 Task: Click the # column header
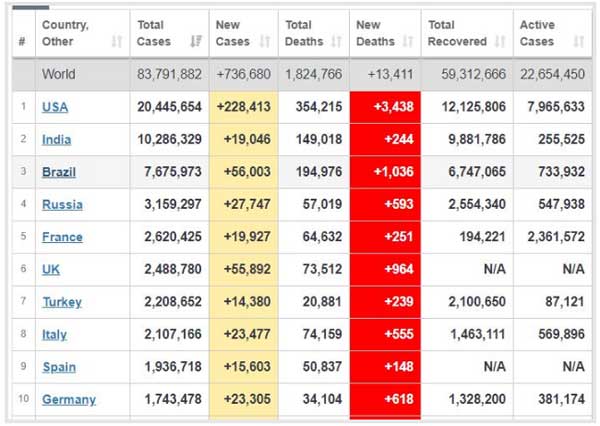coord(21,42)
